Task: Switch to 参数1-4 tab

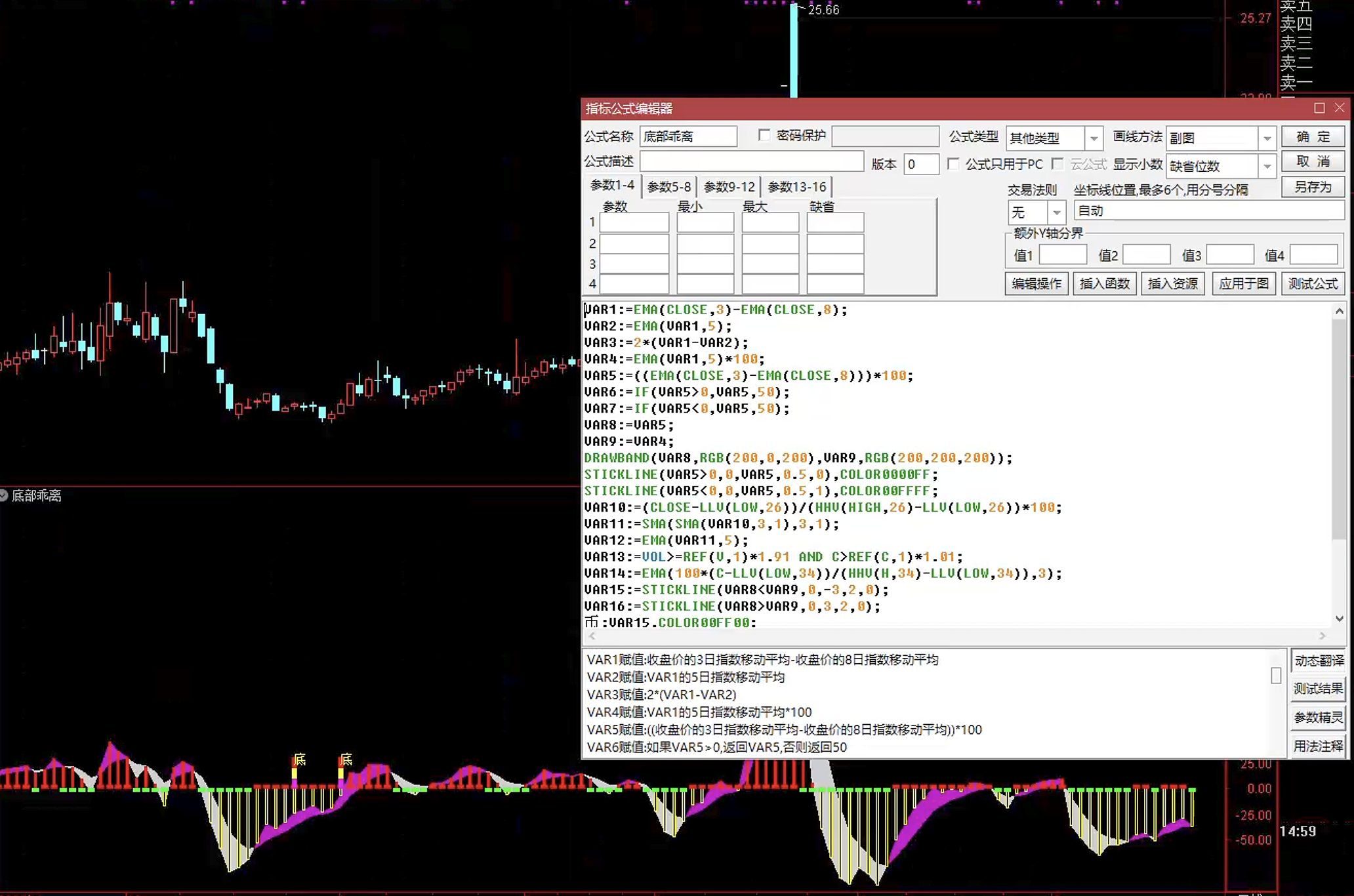Action: [x=612, y=186]
